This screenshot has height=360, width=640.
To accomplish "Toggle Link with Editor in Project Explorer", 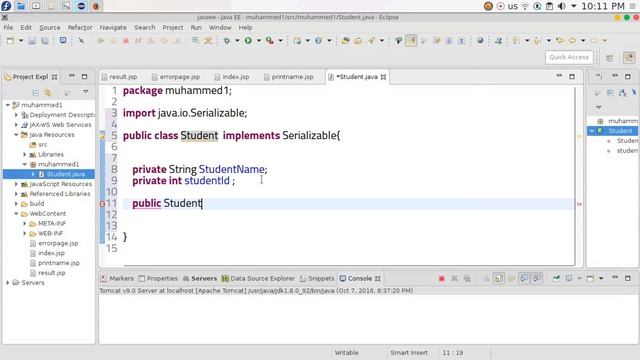I will click(48, 93).
